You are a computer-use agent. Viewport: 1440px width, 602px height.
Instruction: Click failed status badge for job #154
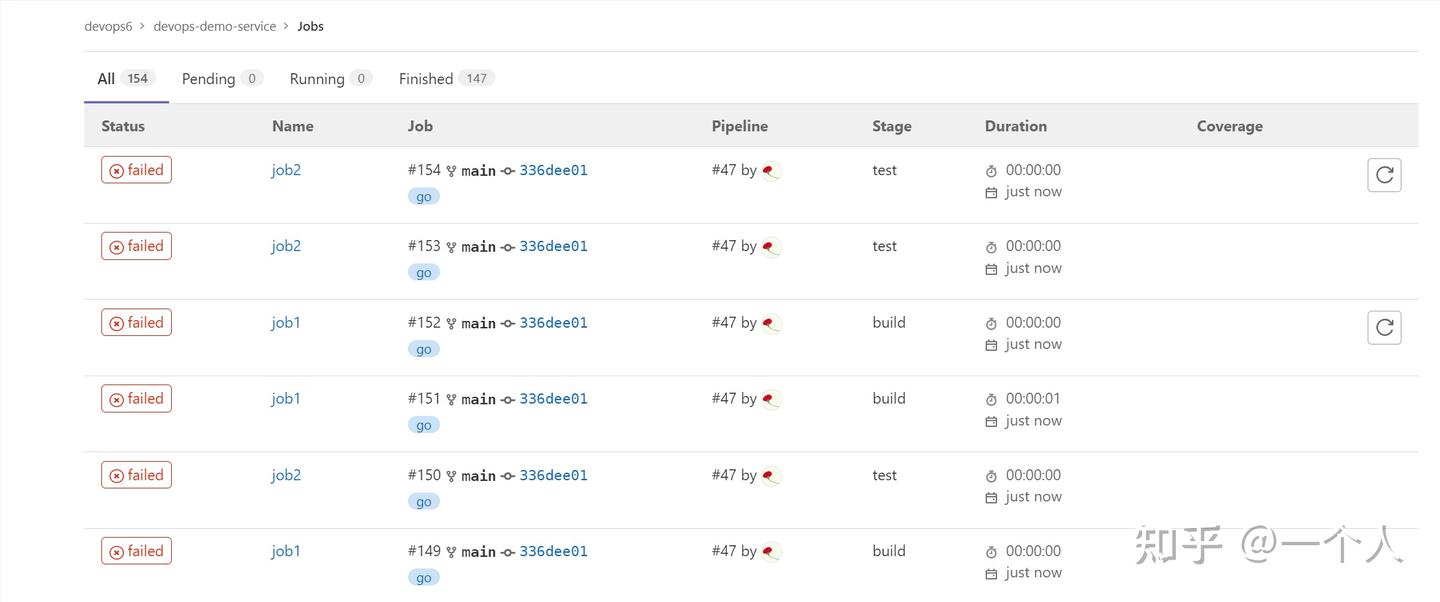(x=136, y=170)
